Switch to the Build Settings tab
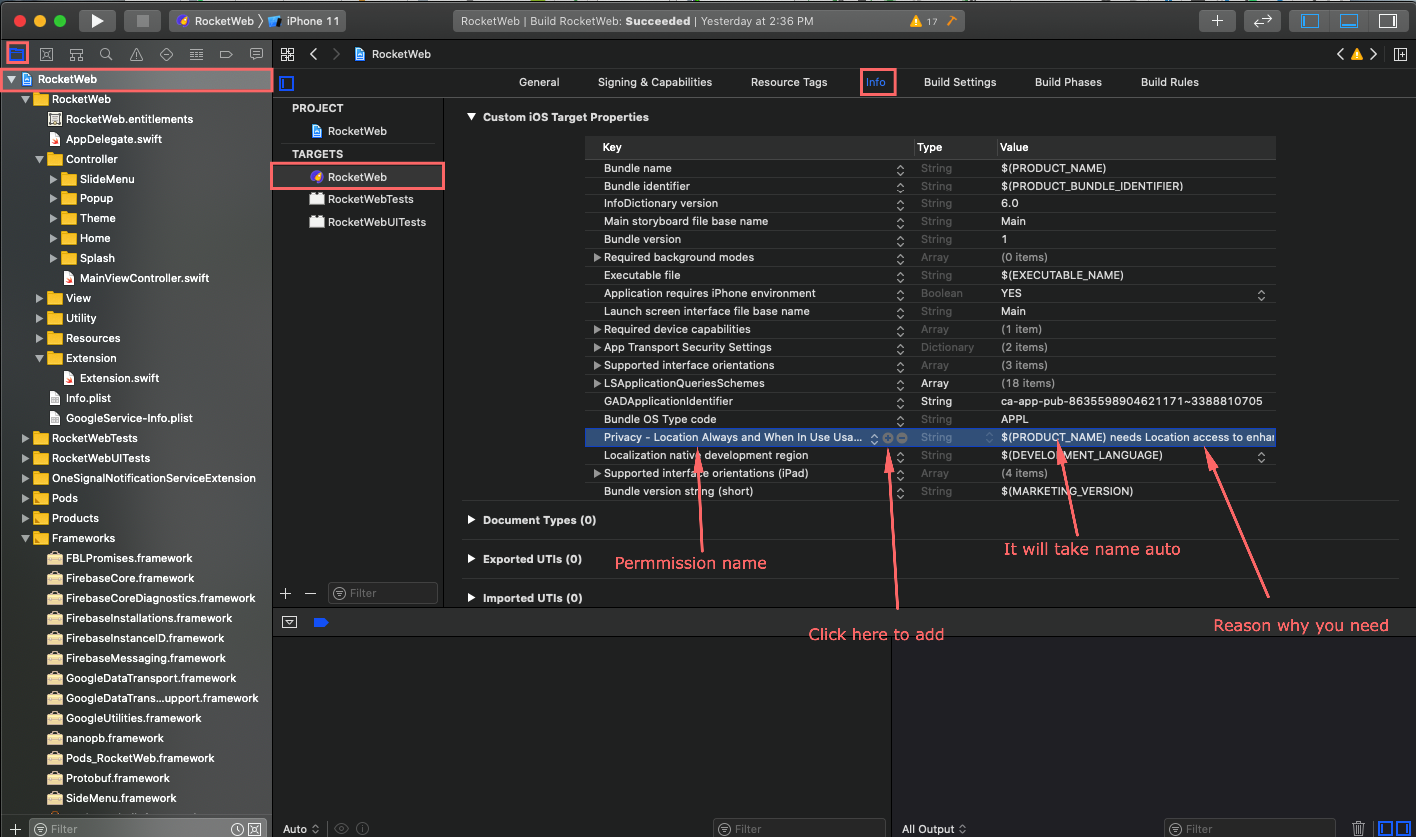The width and height of the screenshot is (1416, 837). point(960,82)
